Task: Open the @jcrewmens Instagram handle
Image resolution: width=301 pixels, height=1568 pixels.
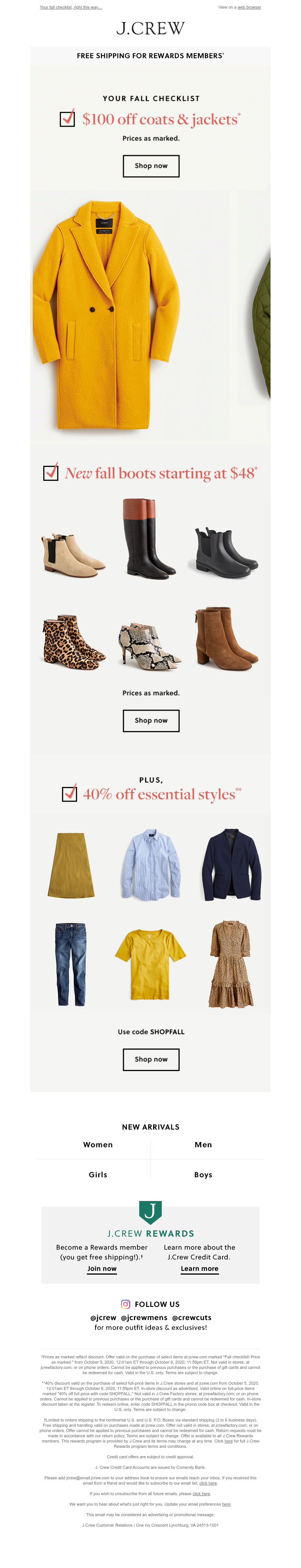Action: [144, 1317]
